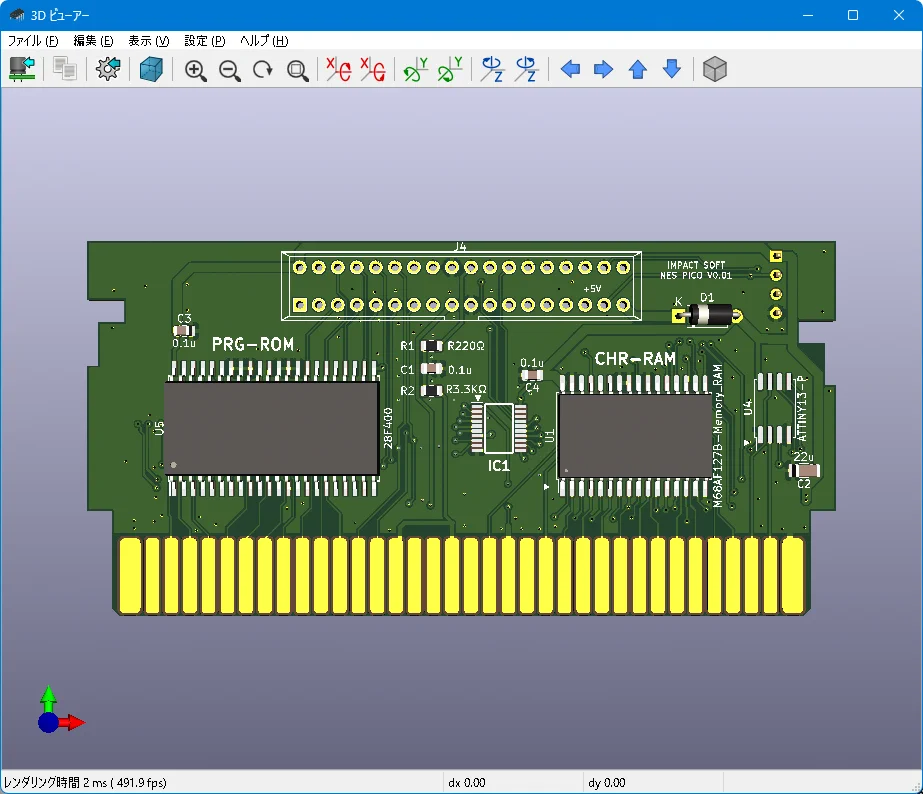
Task: Rotate Y clockwise icon
Action: (x=416, y=69)
